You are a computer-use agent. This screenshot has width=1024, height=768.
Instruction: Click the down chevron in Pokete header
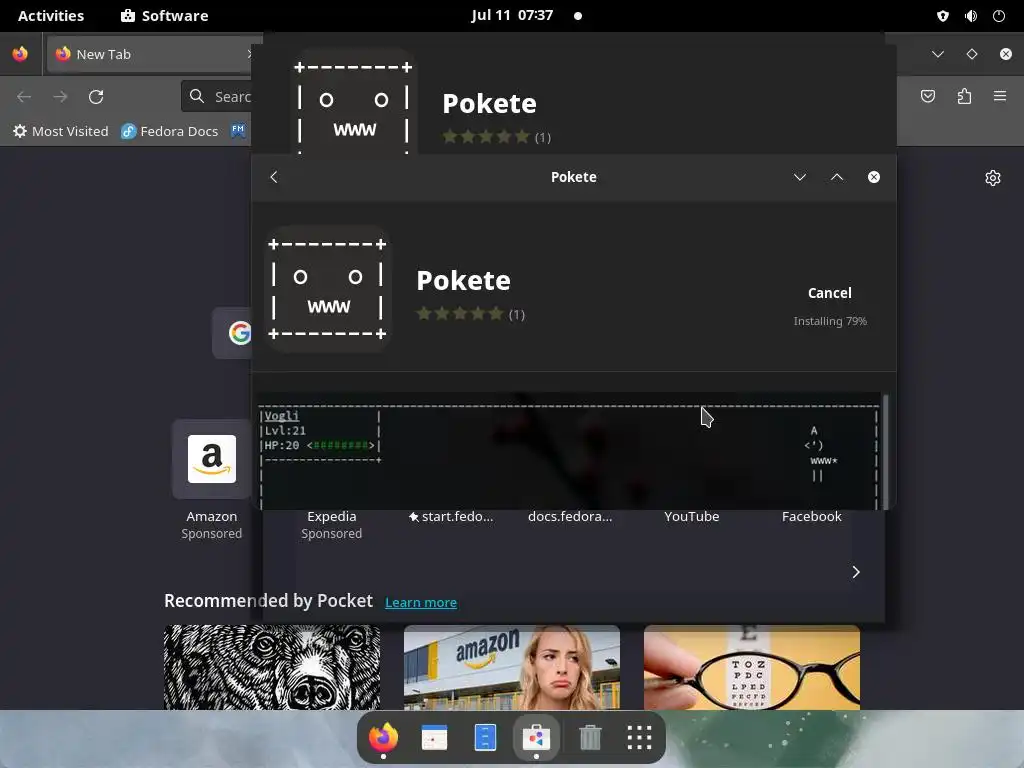(x=799, y=177)
